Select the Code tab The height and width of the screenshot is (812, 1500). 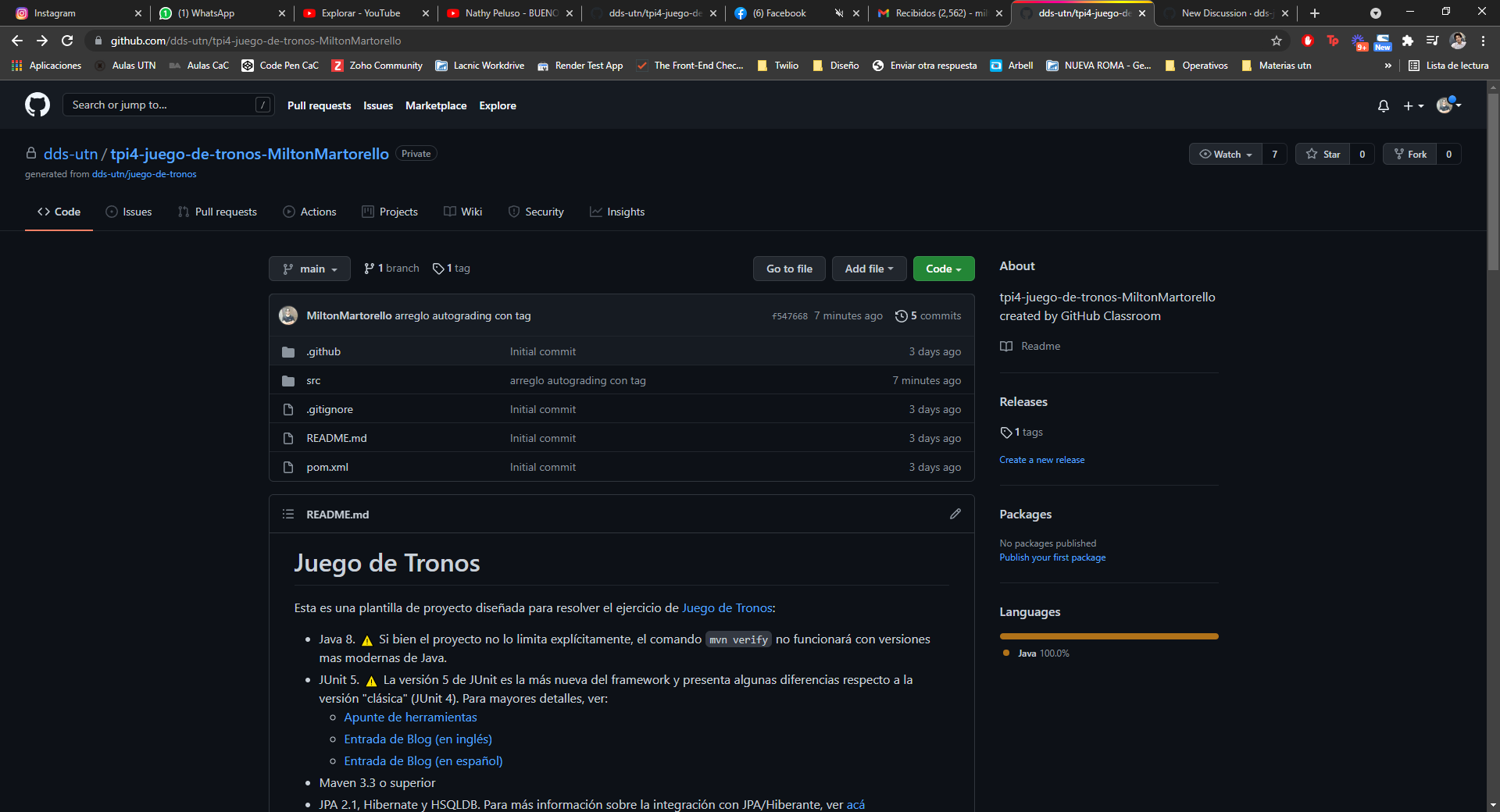[59, 212]
